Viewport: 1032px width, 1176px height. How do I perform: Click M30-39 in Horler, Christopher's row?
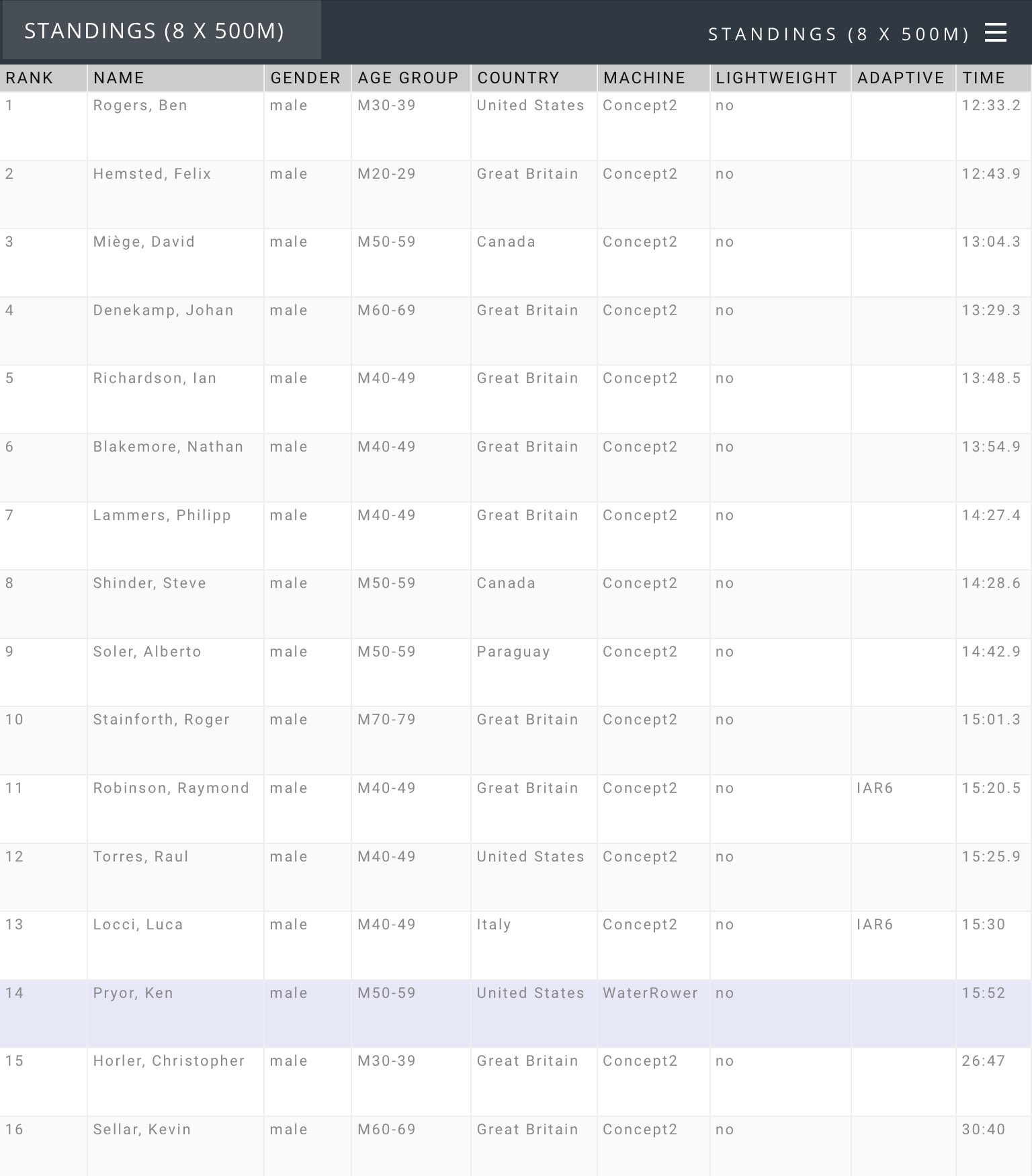(386, 1061)
